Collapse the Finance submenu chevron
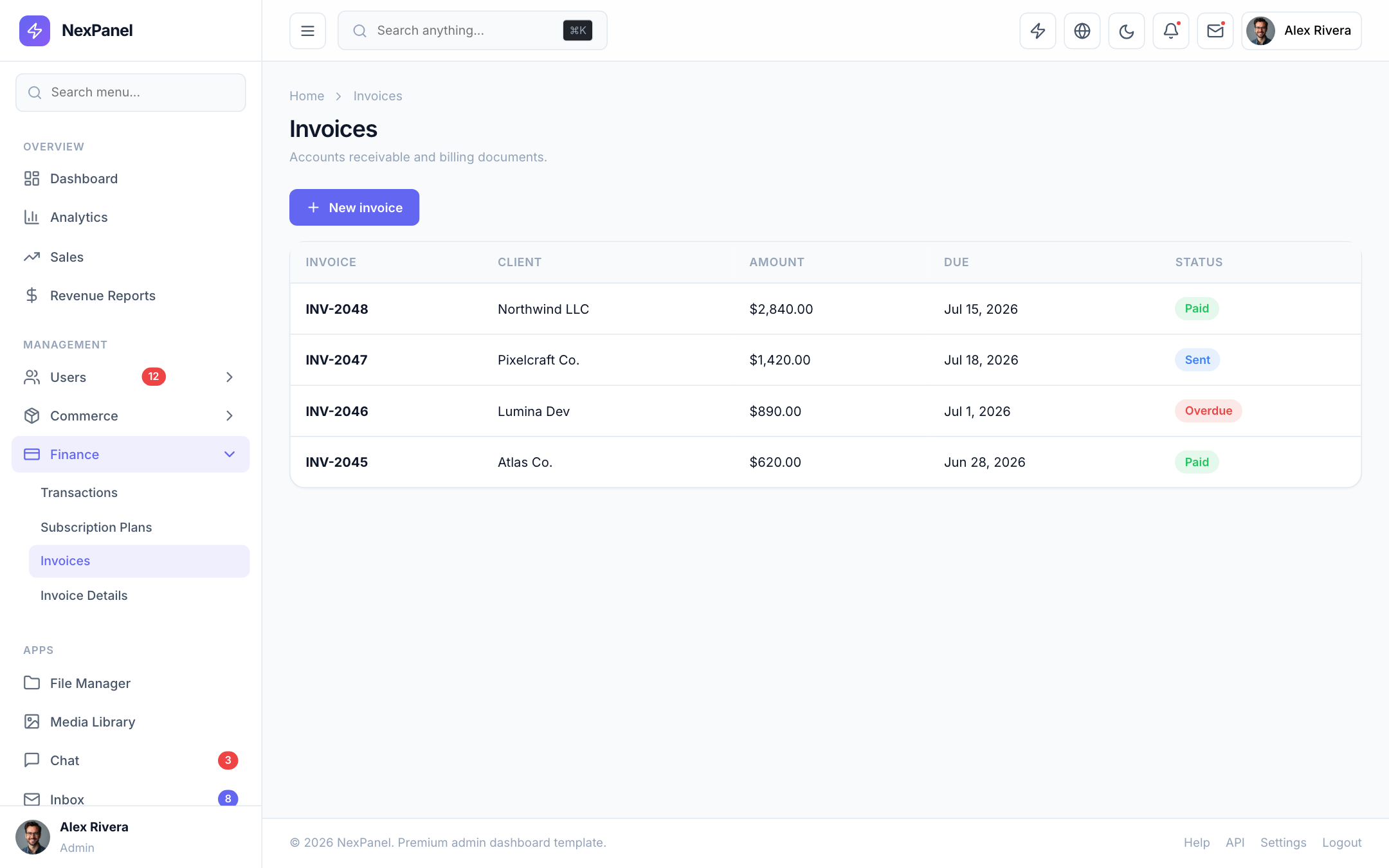 (230, 455)
